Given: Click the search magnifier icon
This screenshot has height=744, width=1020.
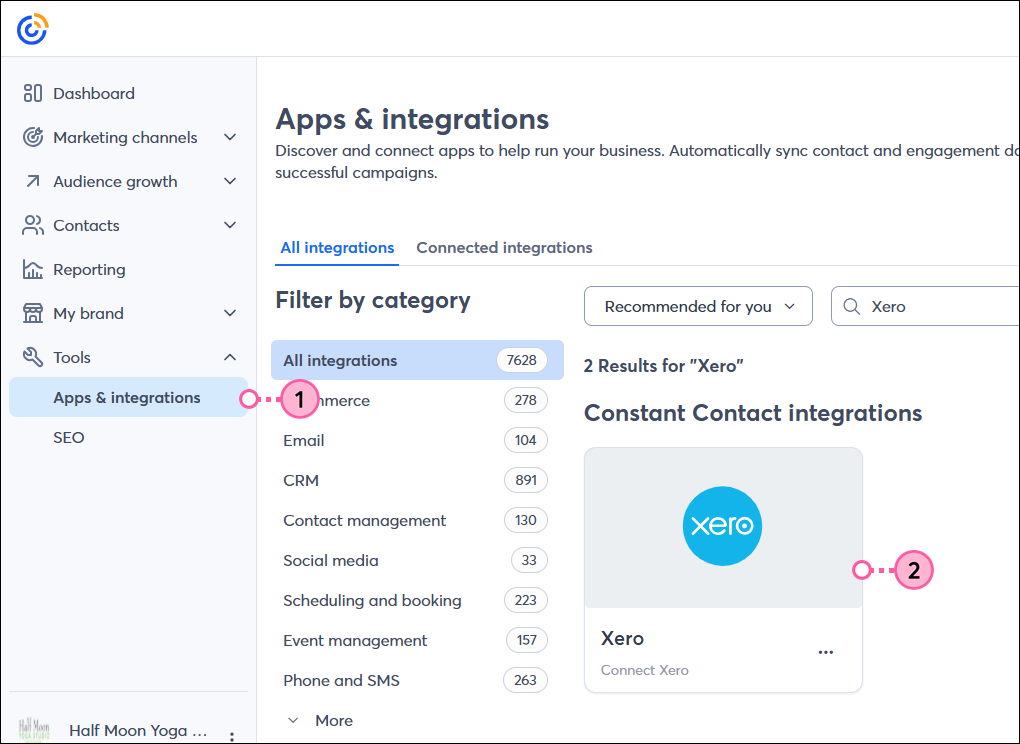Looking at the screenshot, I should pyautogui.click(x=851, y=306).
